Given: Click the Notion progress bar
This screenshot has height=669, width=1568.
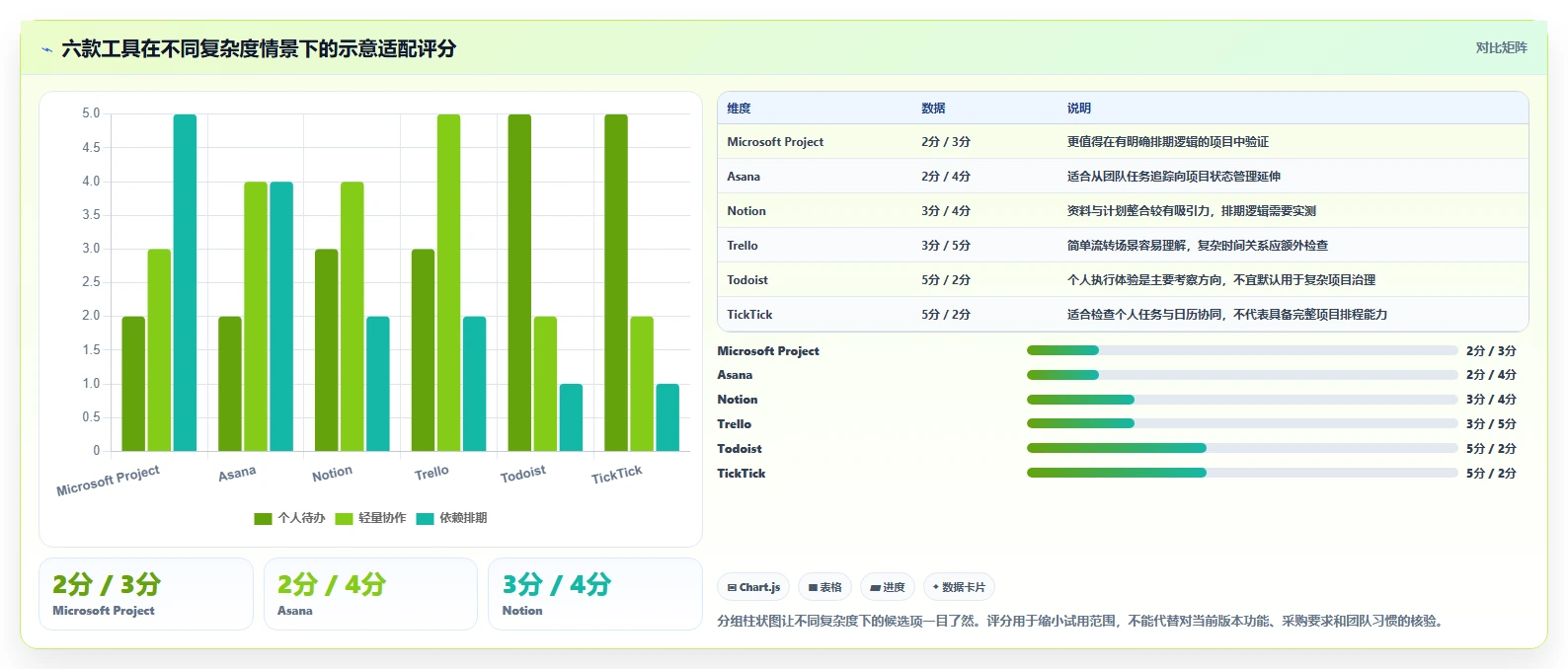Looking at the screenshot, I should pos(1242,400).
